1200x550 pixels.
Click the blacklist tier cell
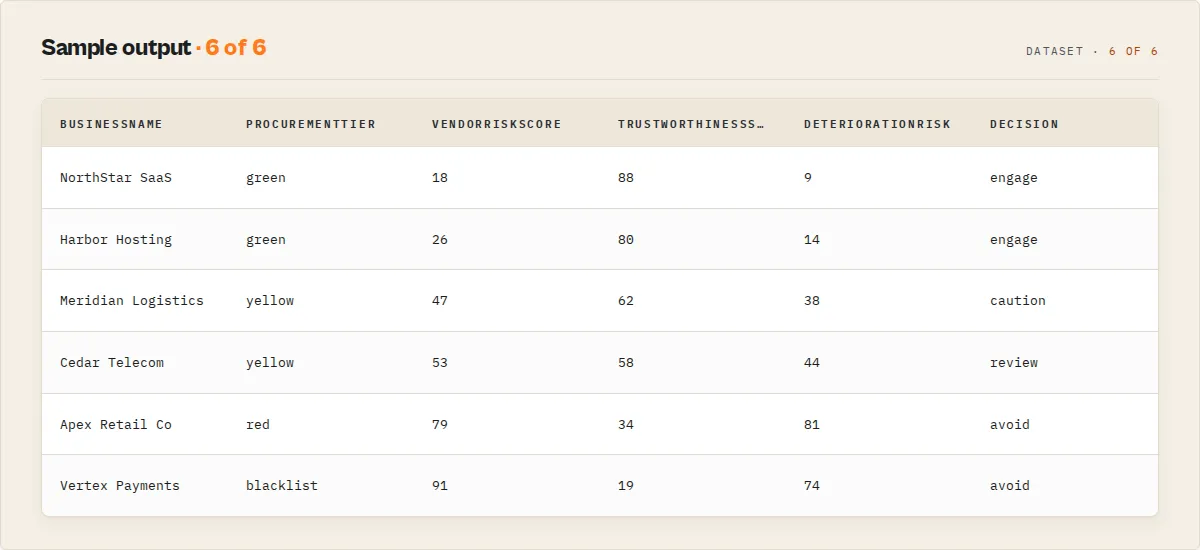click(x=282, y=486)
